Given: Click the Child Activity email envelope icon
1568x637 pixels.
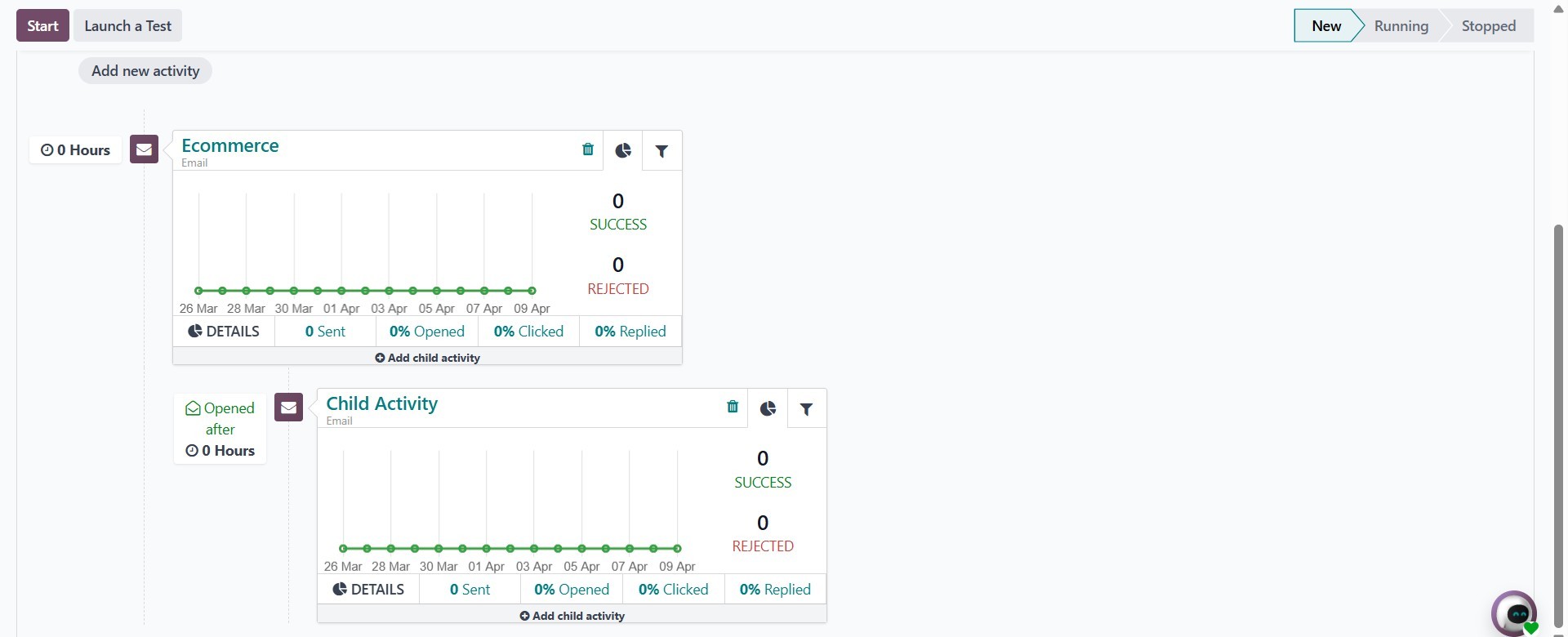Looking at the screenshot, I should pyautogui.click(x=288, y=408).
